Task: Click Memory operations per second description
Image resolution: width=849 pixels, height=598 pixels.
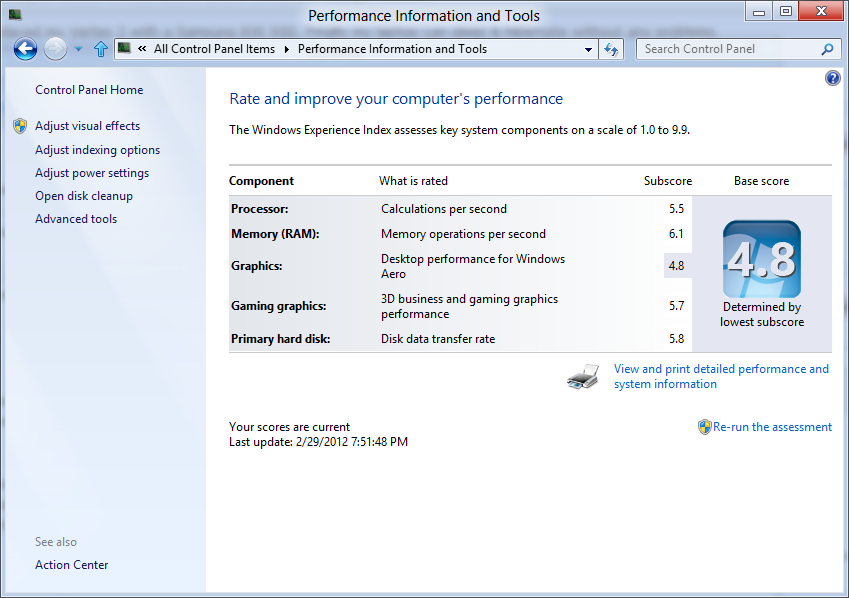Action: coord(463,234)
